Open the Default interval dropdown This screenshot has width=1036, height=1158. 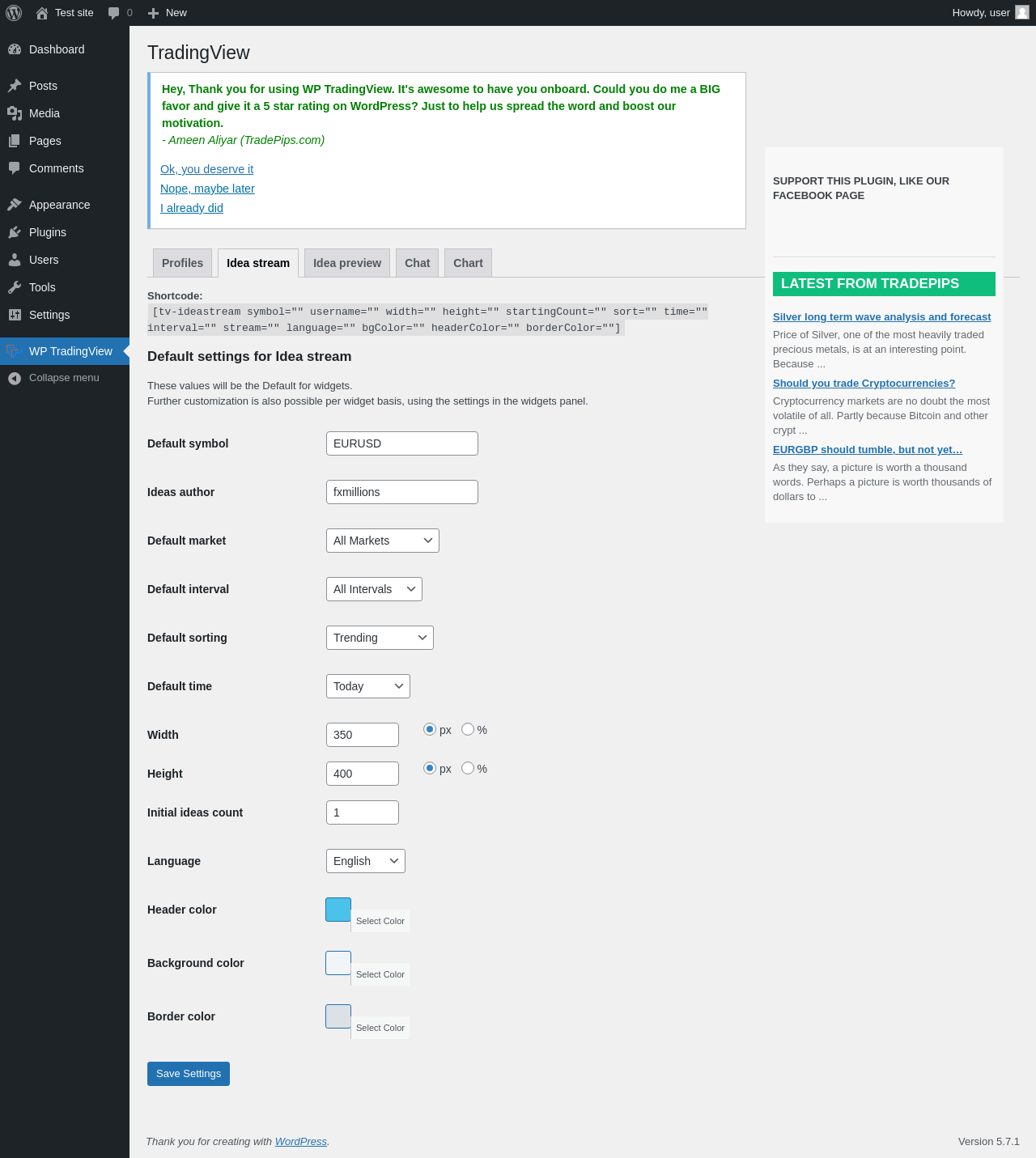point(374,589)
